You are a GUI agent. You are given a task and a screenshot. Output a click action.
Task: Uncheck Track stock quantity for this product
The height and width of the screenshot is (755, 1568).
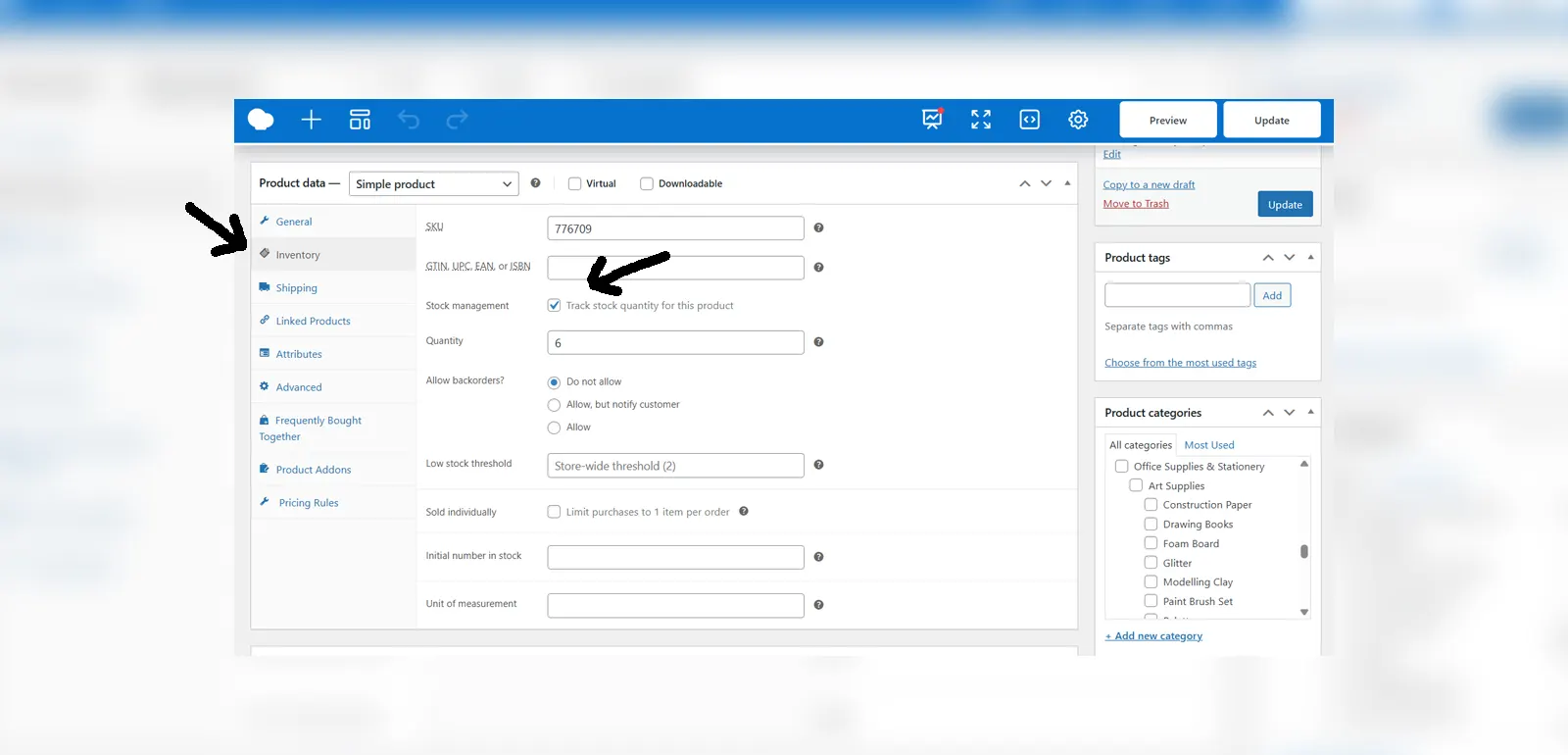tap(555, 305)
